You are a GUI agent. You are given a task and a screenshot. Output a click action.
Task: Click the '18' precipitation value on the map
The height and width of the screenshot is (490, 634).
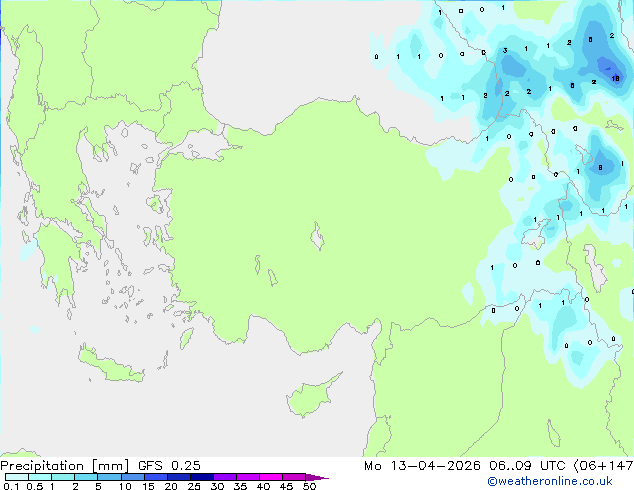[615, 78]
